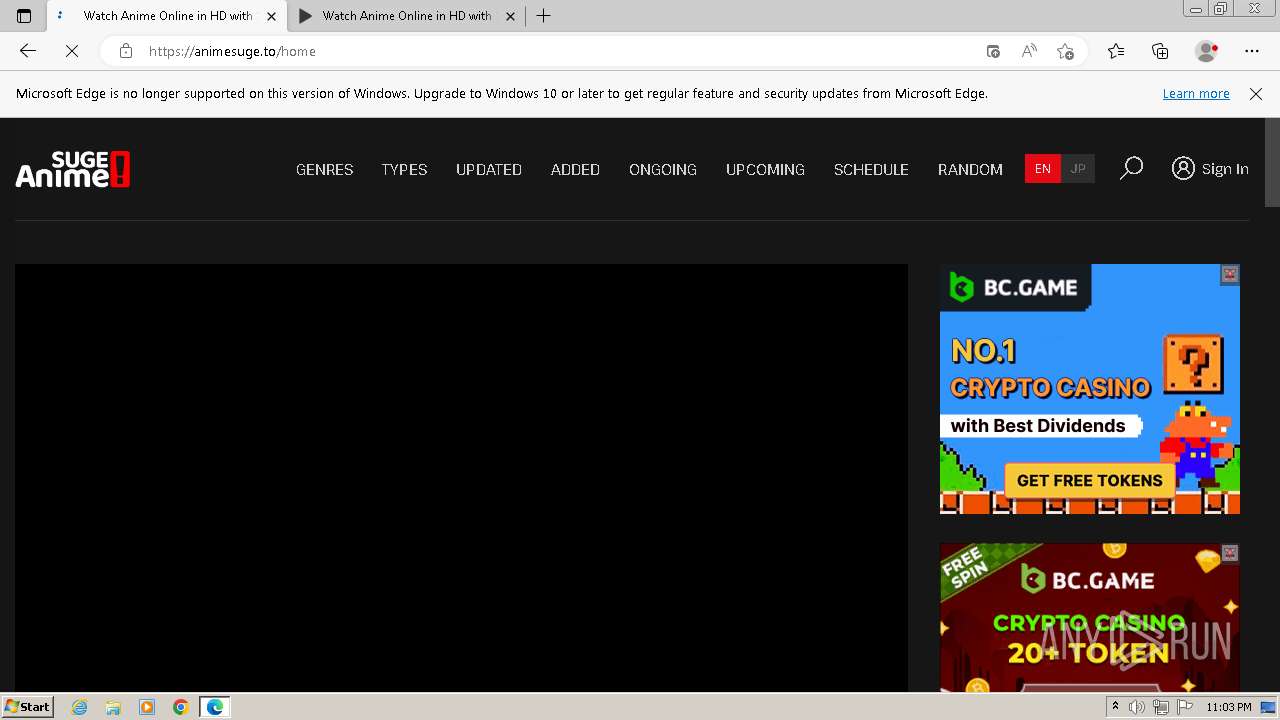Screen dimensions: 1280x720
Task: Click the black video player area
Action: point(461,478)
